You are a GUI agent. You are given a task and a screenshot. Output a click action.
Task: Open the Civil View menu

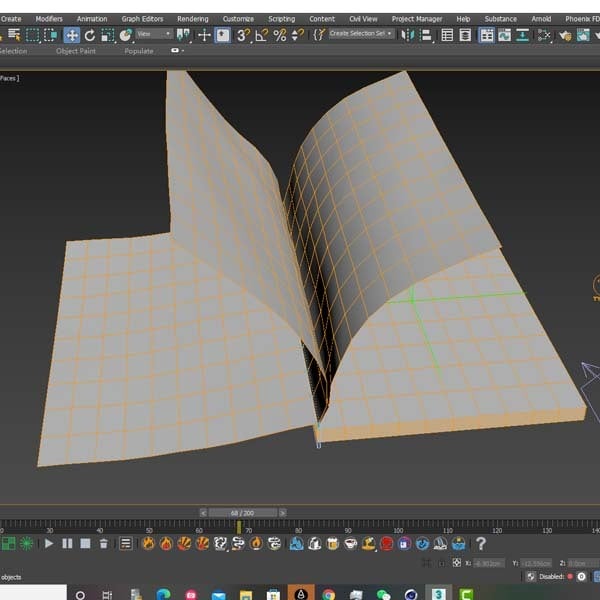click(363, 19)
